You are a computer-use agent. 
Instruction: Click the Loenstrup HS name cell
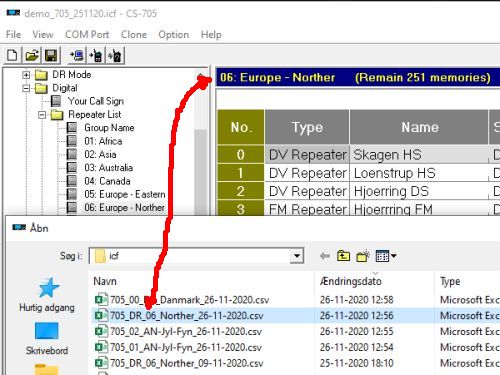point(419,173)
